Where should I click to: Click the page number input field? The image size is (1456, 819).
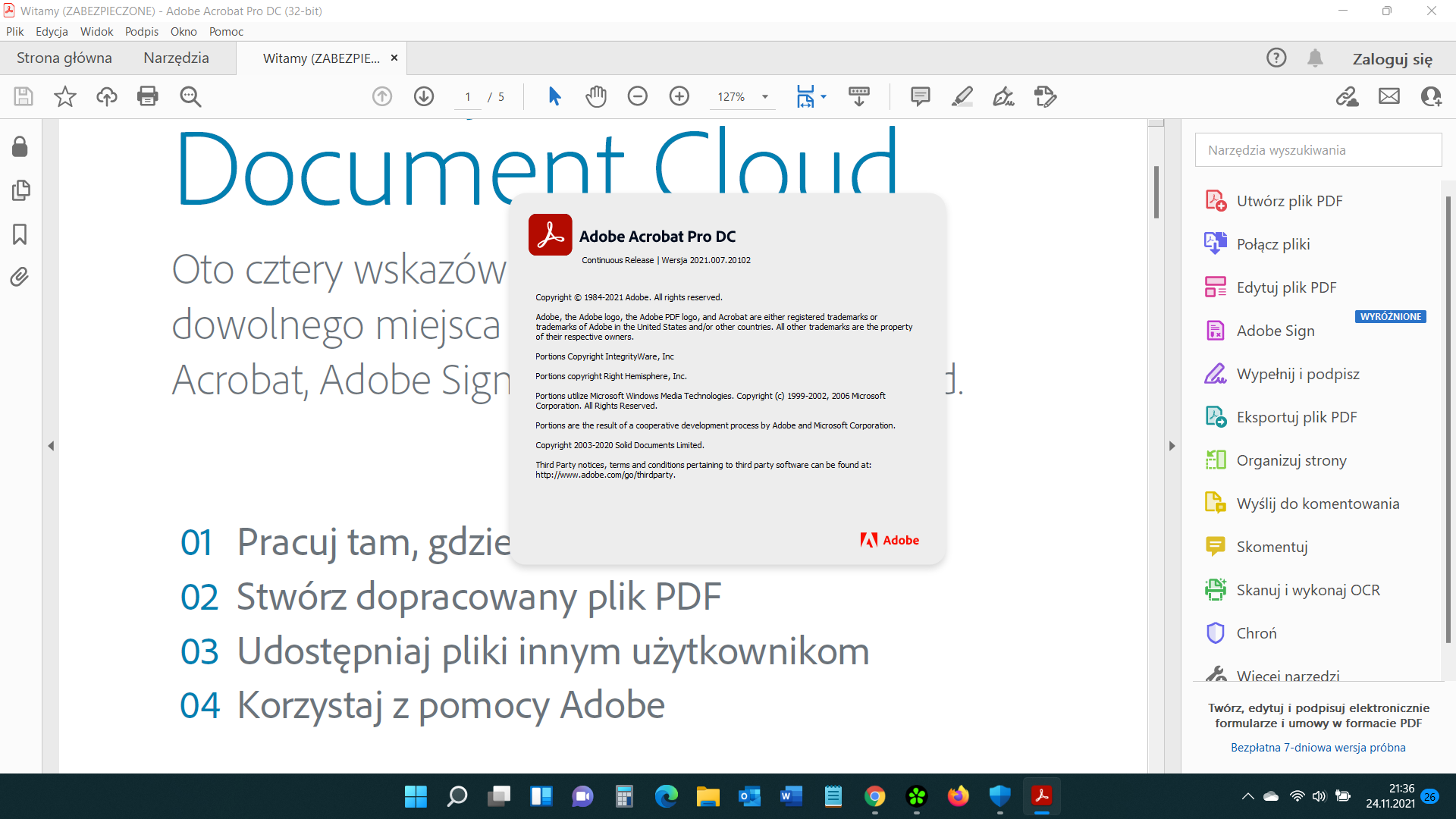click(468, 96)
